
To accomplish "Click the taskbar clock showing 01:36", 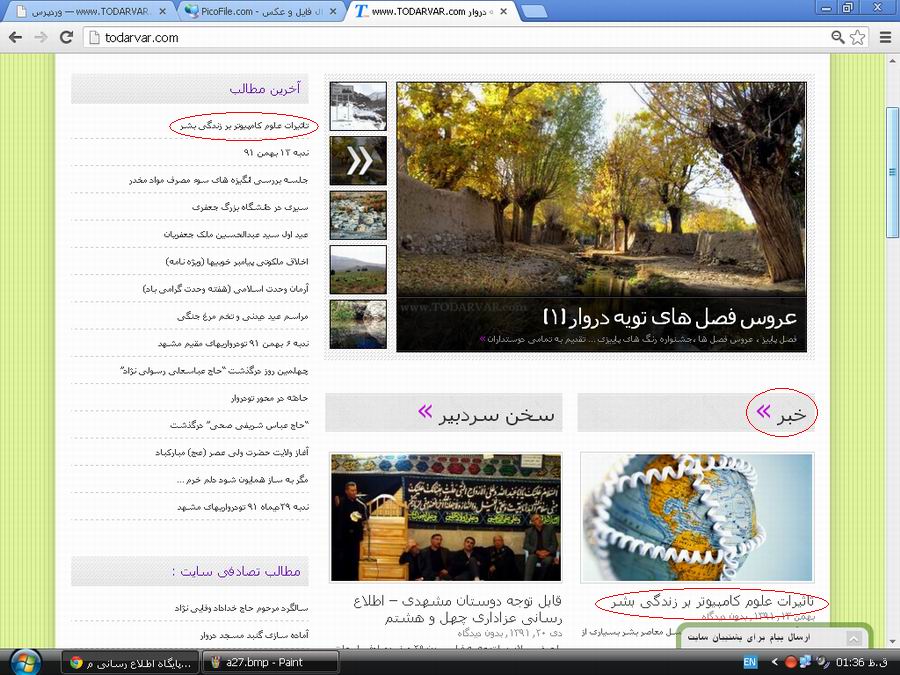I will point(862,662).
